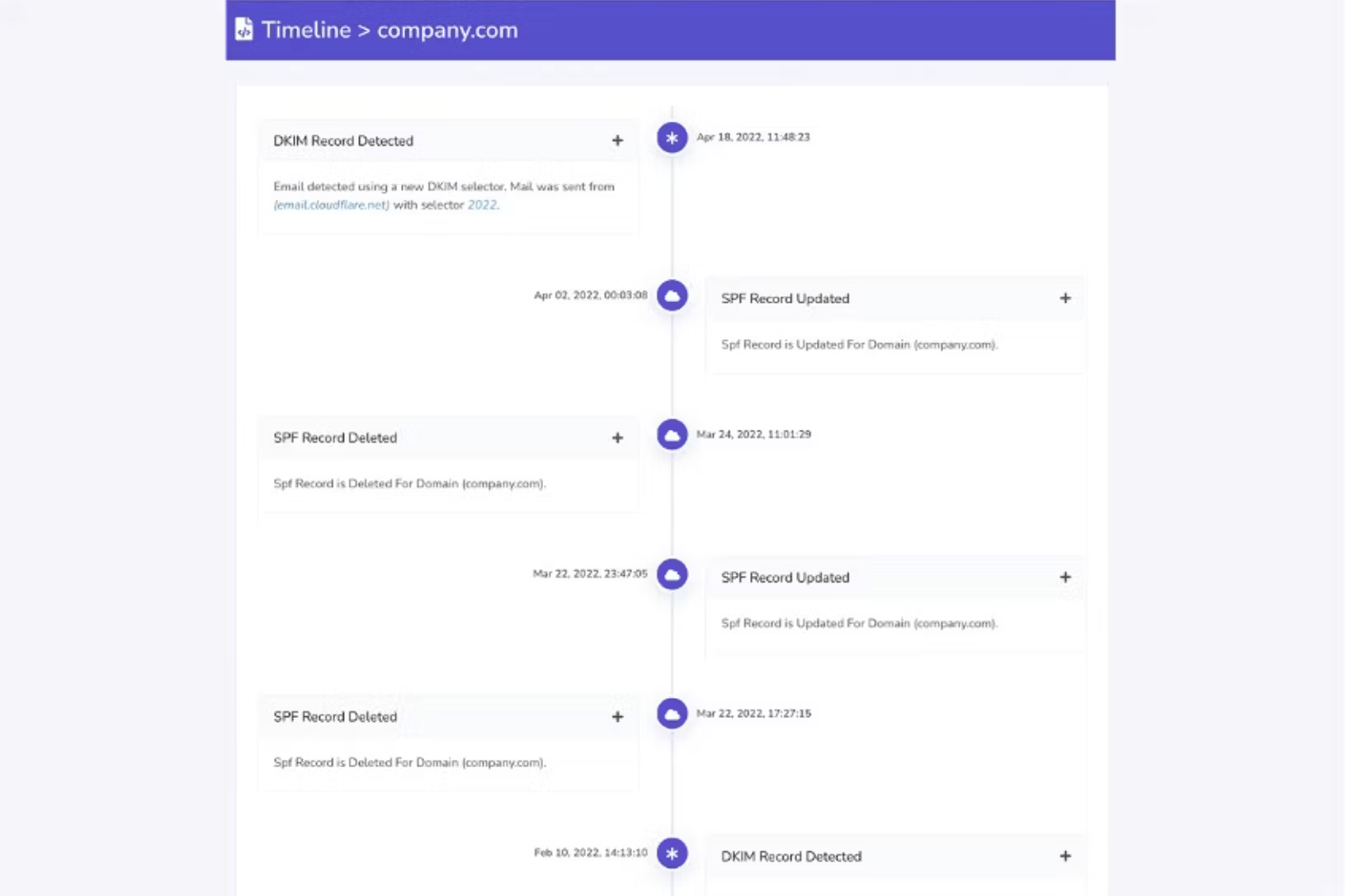Click the cloud icon for Apr 02 event
The image size is (1345, 896).
coord(672,295)
